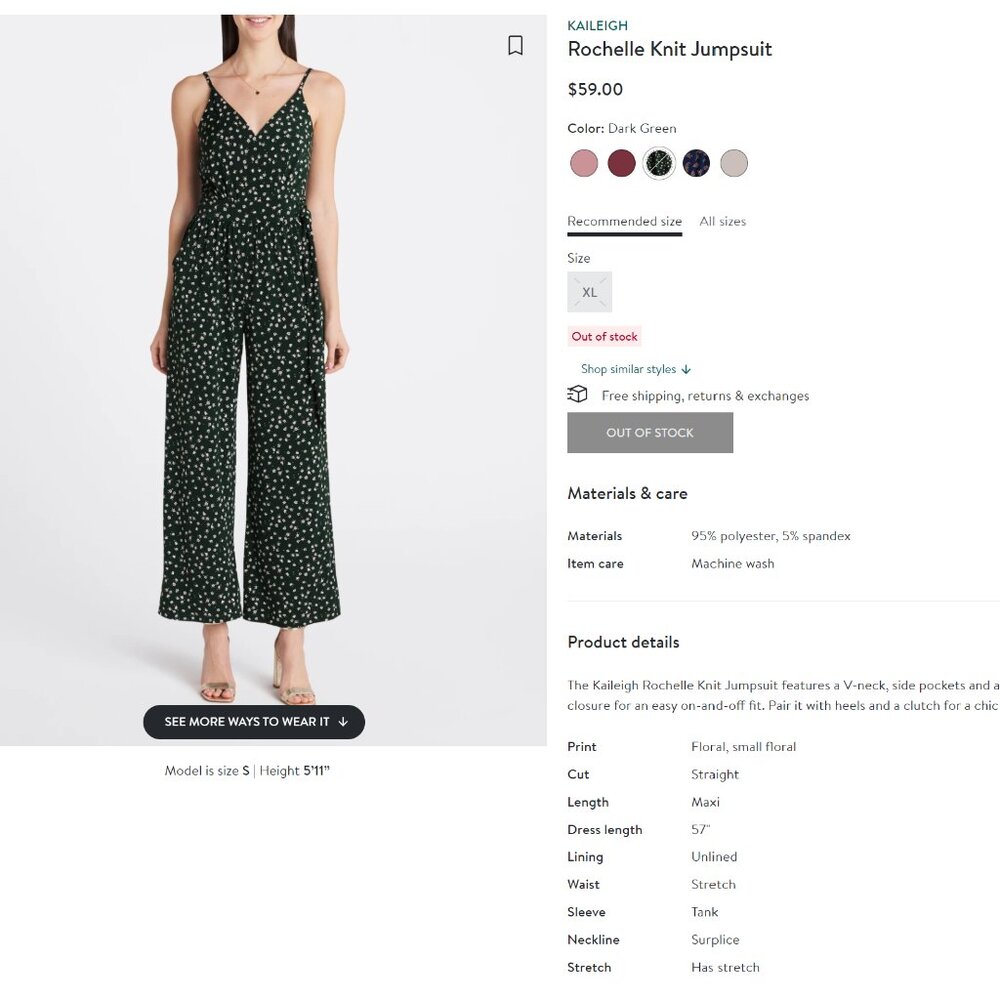Click the shipping box icon

coord(578,394)
